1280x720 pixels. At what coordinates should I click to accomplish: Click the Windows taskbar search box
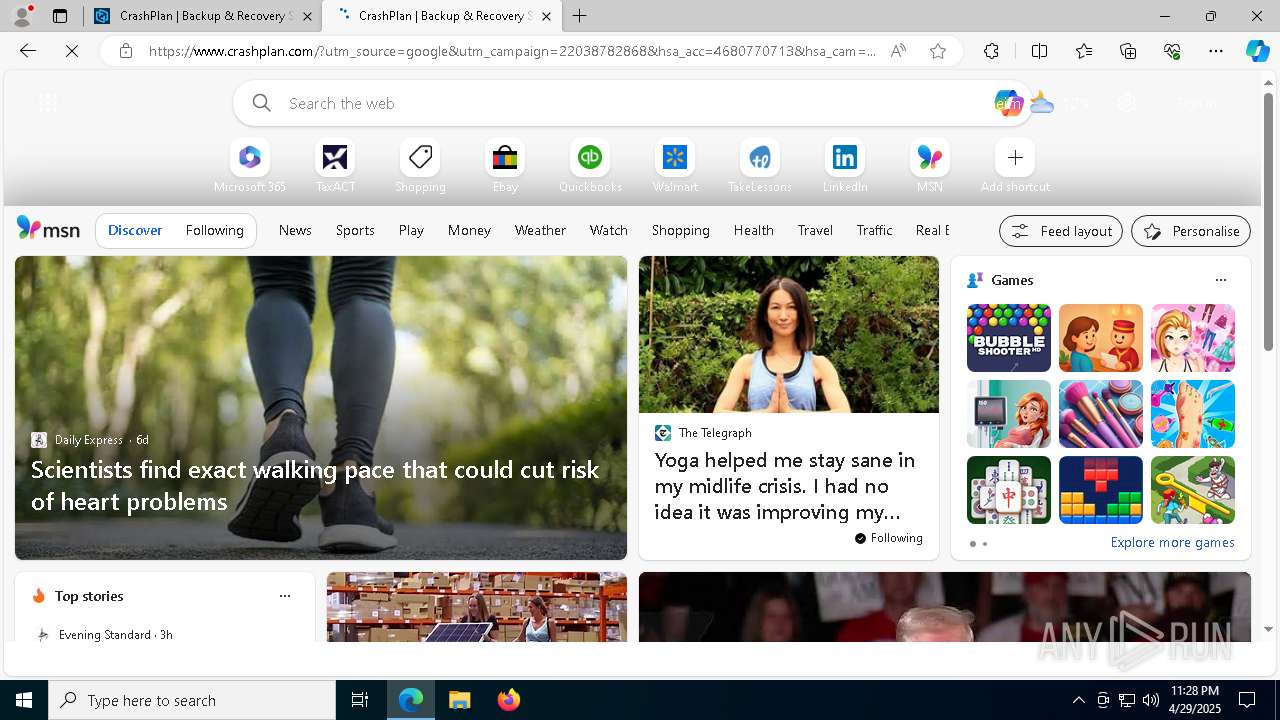click(192, 700)
